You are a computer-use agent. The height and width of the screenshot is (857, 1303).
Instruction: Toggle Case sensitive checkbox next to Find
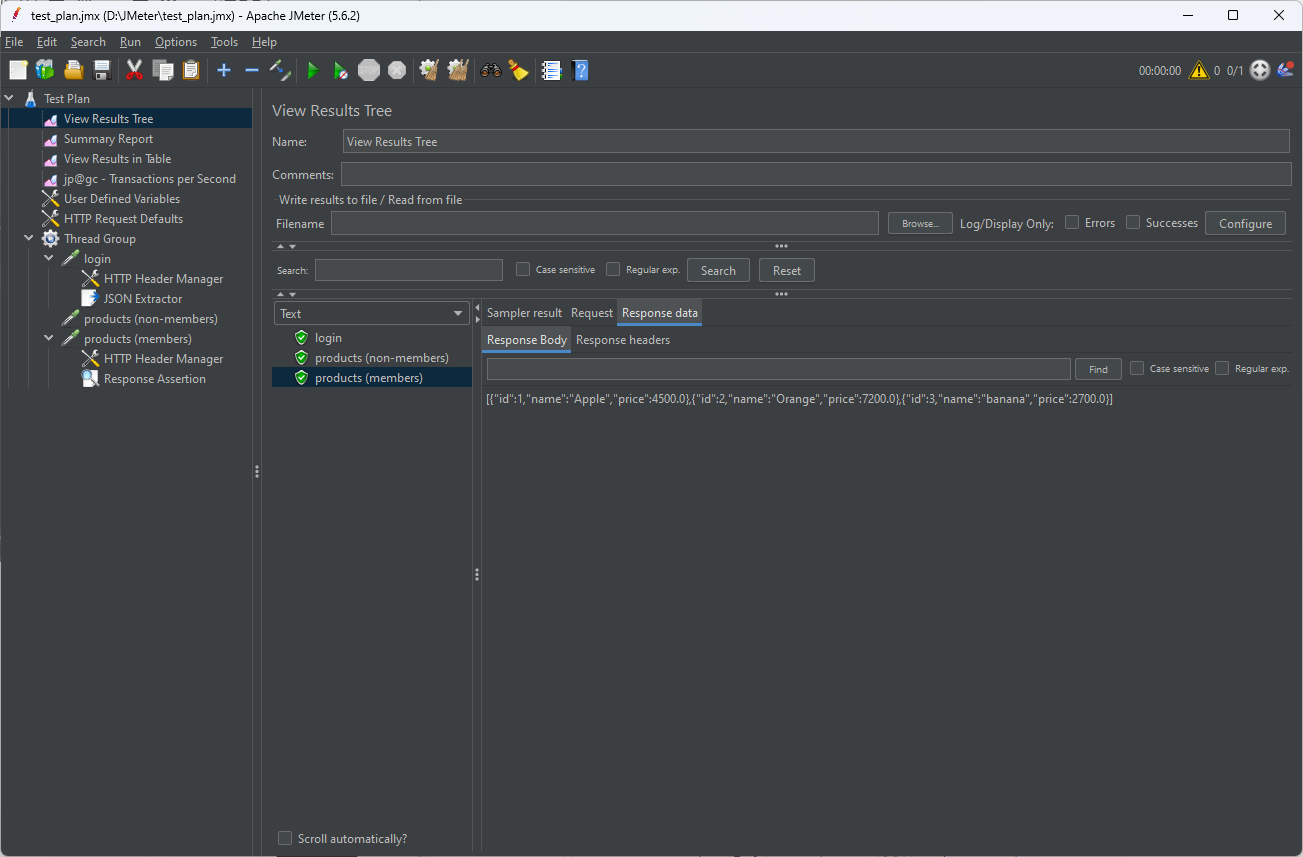coord(1137,369)
